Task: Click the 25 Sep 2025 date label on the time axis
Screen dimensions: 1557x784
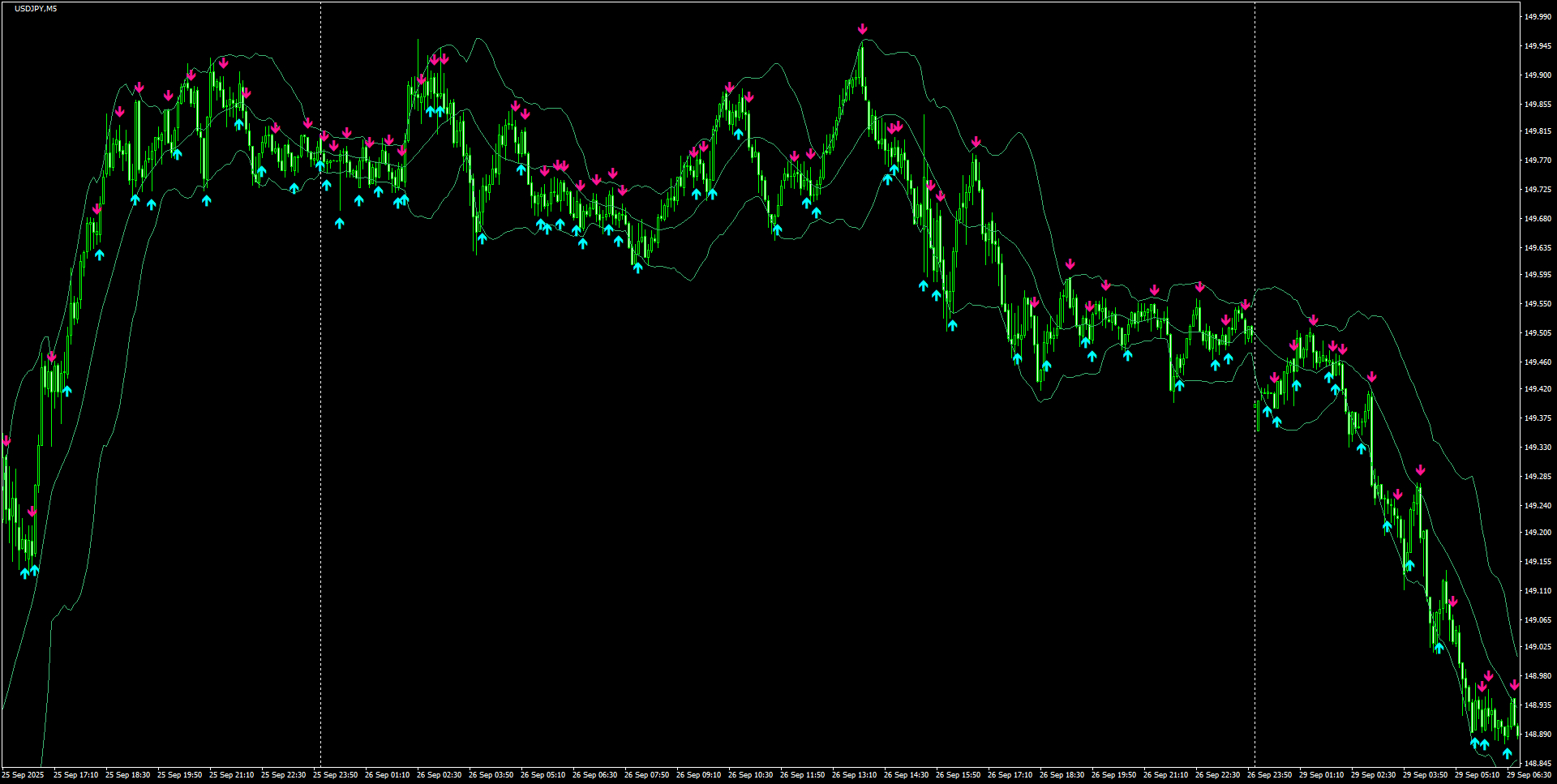Action: click(24, 774)
